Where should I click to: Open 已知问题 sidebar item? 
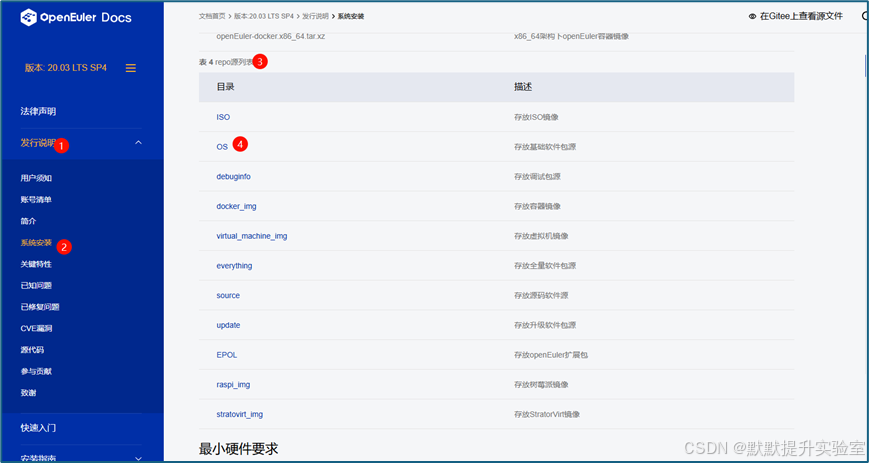point(36,286)
